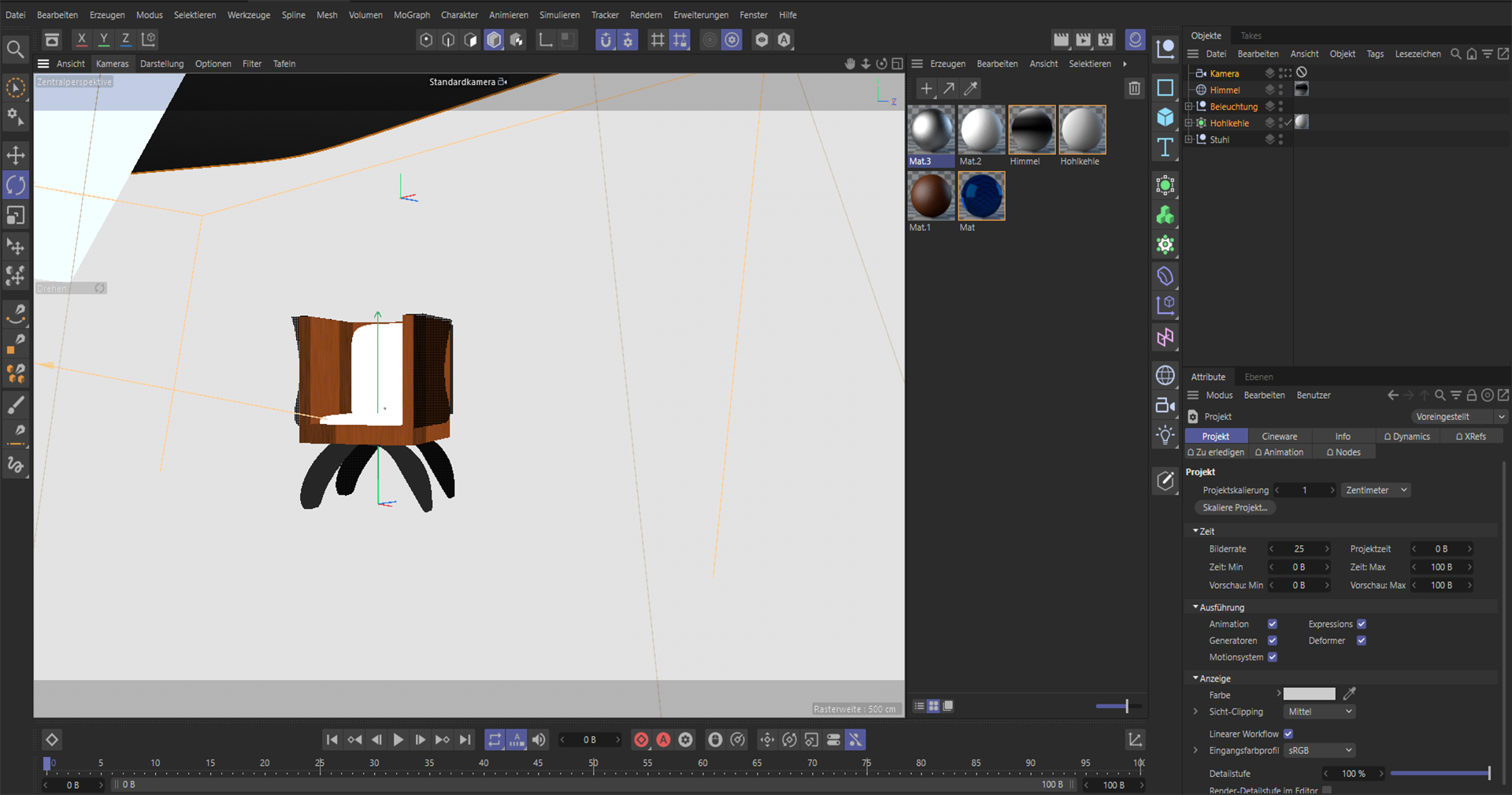Open the Sicht-Clipping Mittel dropdown

tap(1319, 711)
